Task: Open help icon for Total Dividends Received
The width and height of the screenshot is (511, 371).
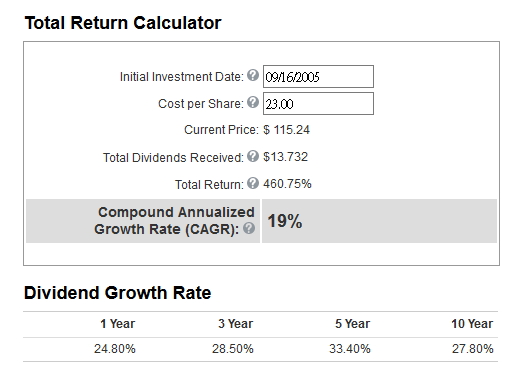Action: tap(253, 156)
